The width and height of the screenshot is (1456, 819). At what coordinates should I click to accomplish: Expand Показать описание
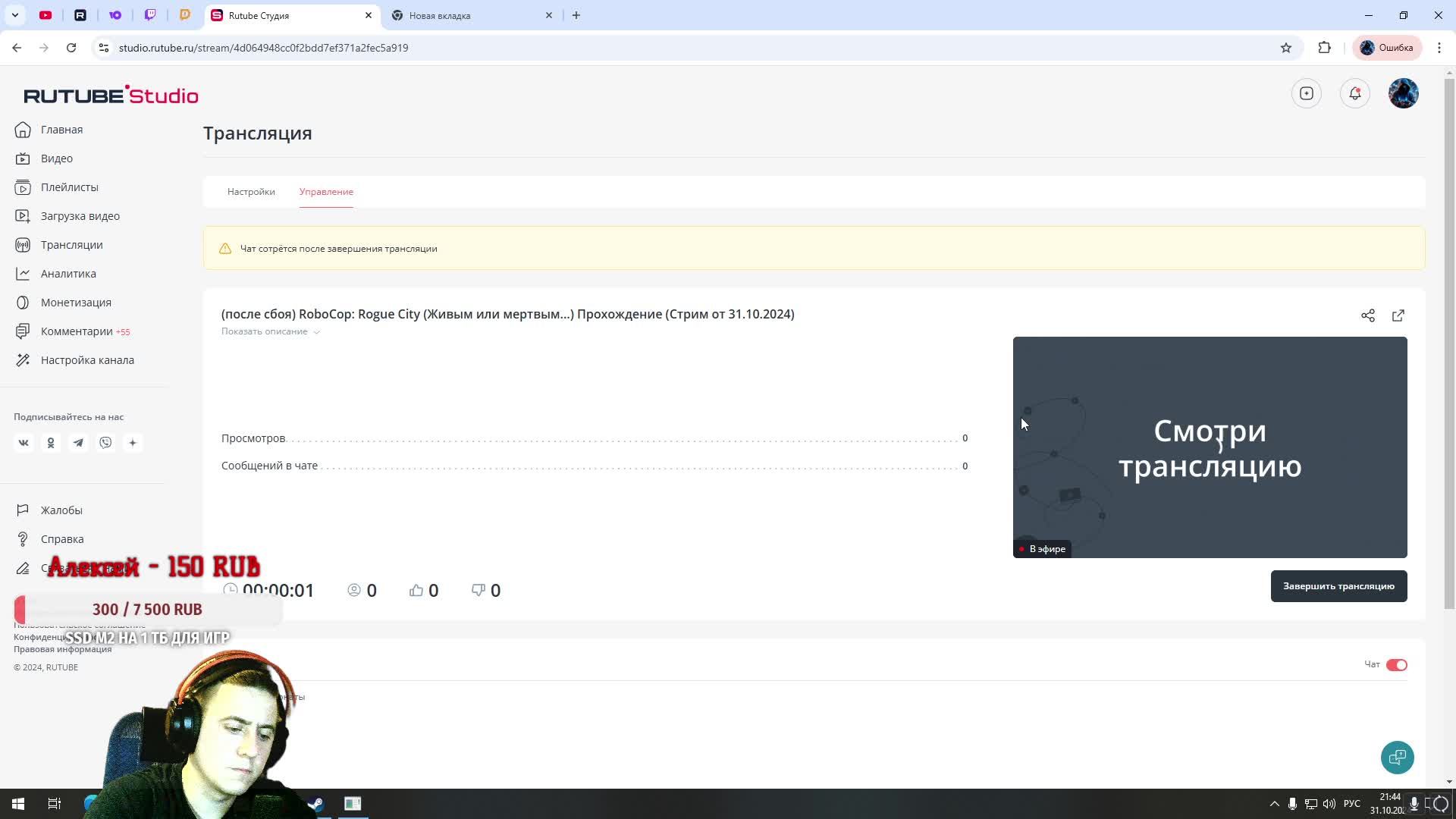pyautogui.click(x=271, y=331)
